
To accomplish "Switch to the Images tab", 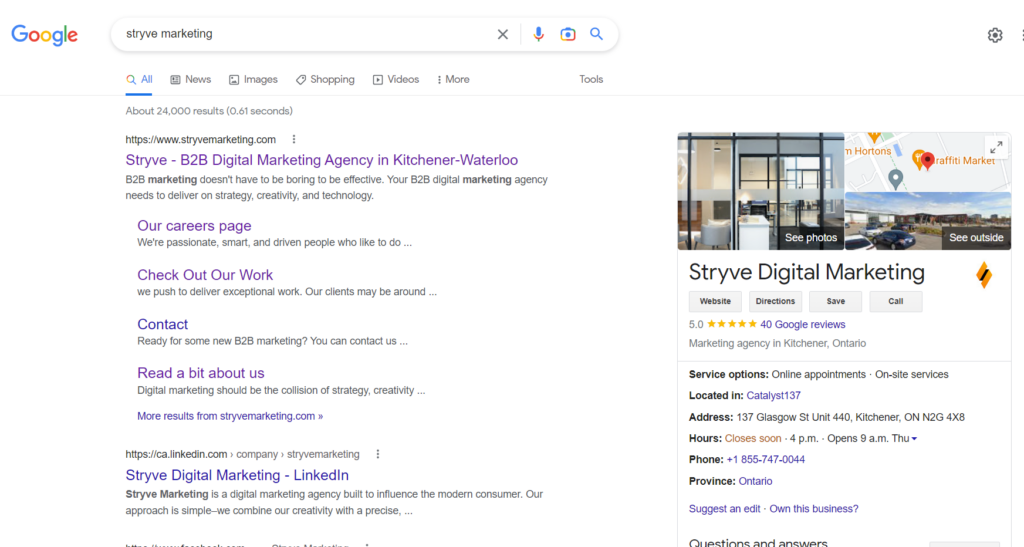I will [x=253, y=80].
